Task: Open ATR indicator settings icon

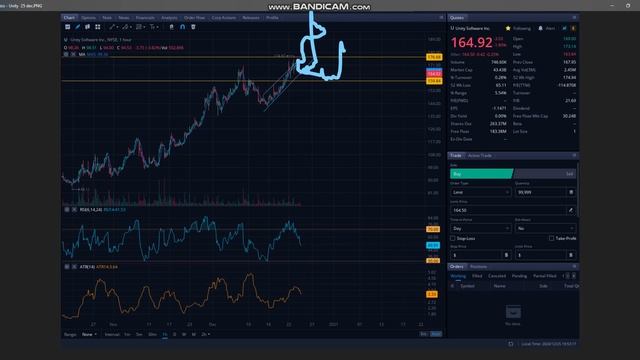Action: [x=67, y=267]
